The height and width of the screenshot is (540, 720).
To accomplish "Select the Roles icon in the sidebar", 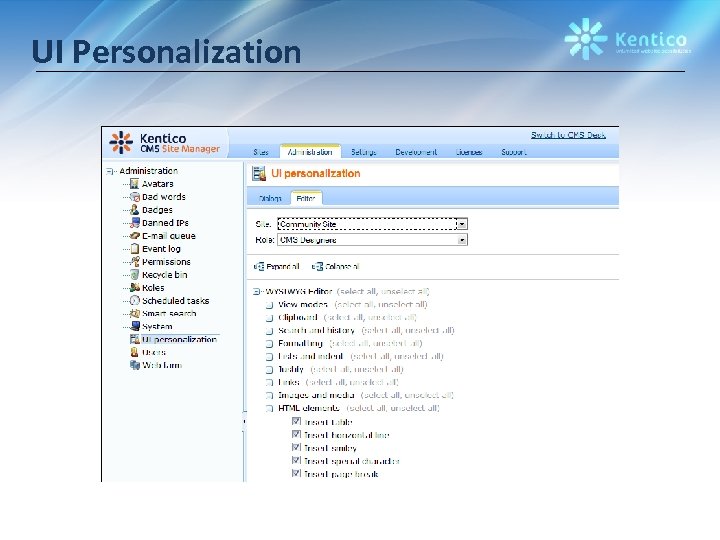I will point(134,287).
